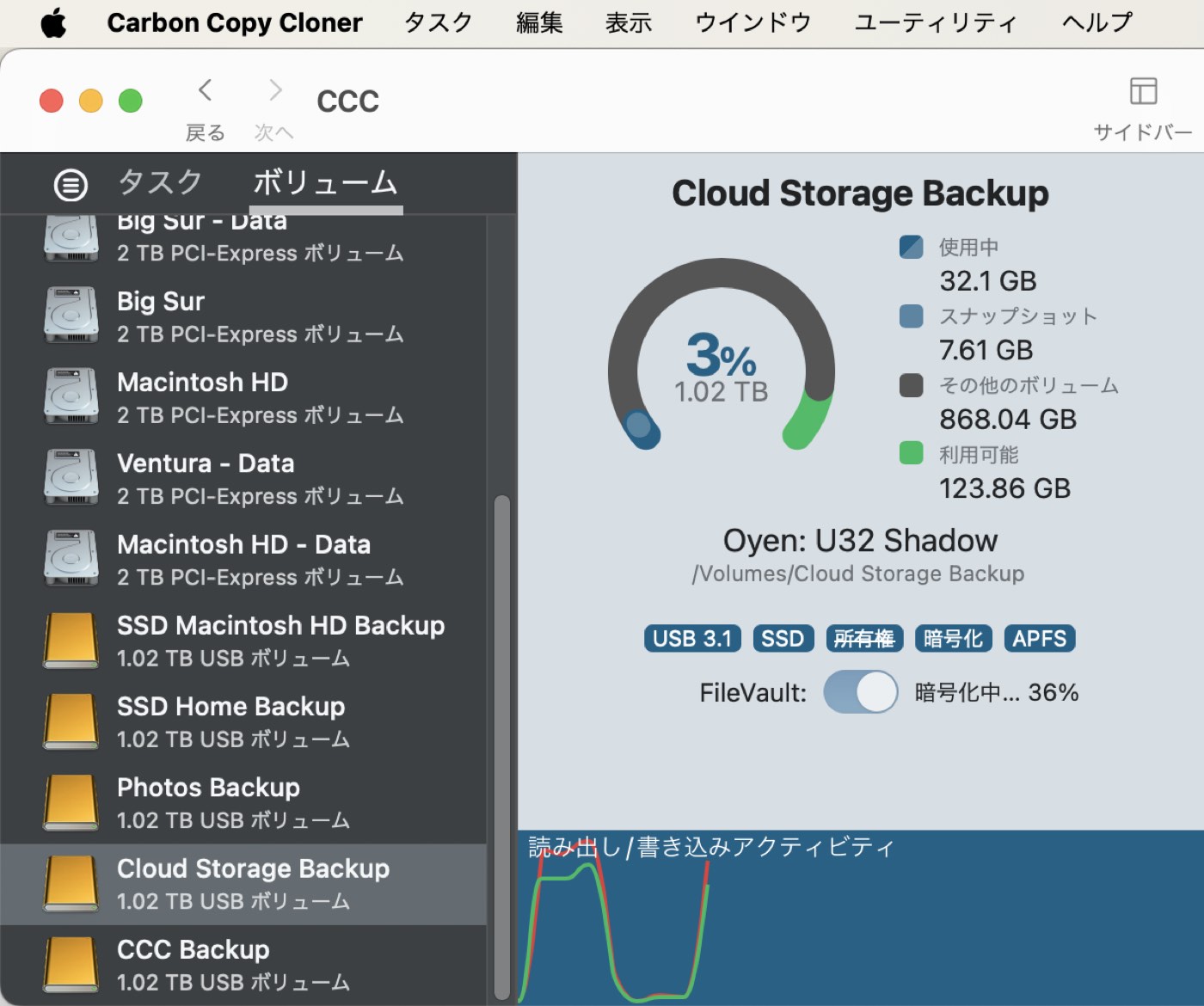Click the 読み出し/書き込みアクティビティ label
1204x1006 pixels.
tap(711, 847)
